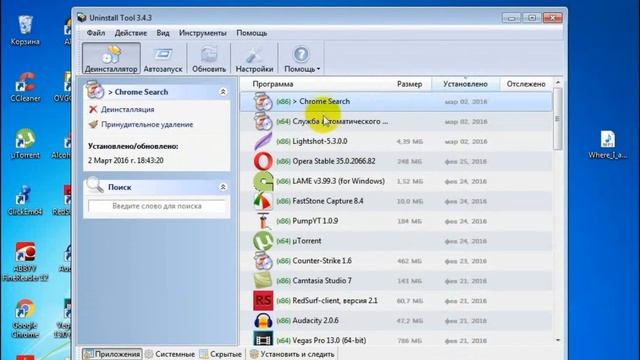Open the Инструменты menu
The width and height of the screenshot is (640, 360).
point(202,33)
